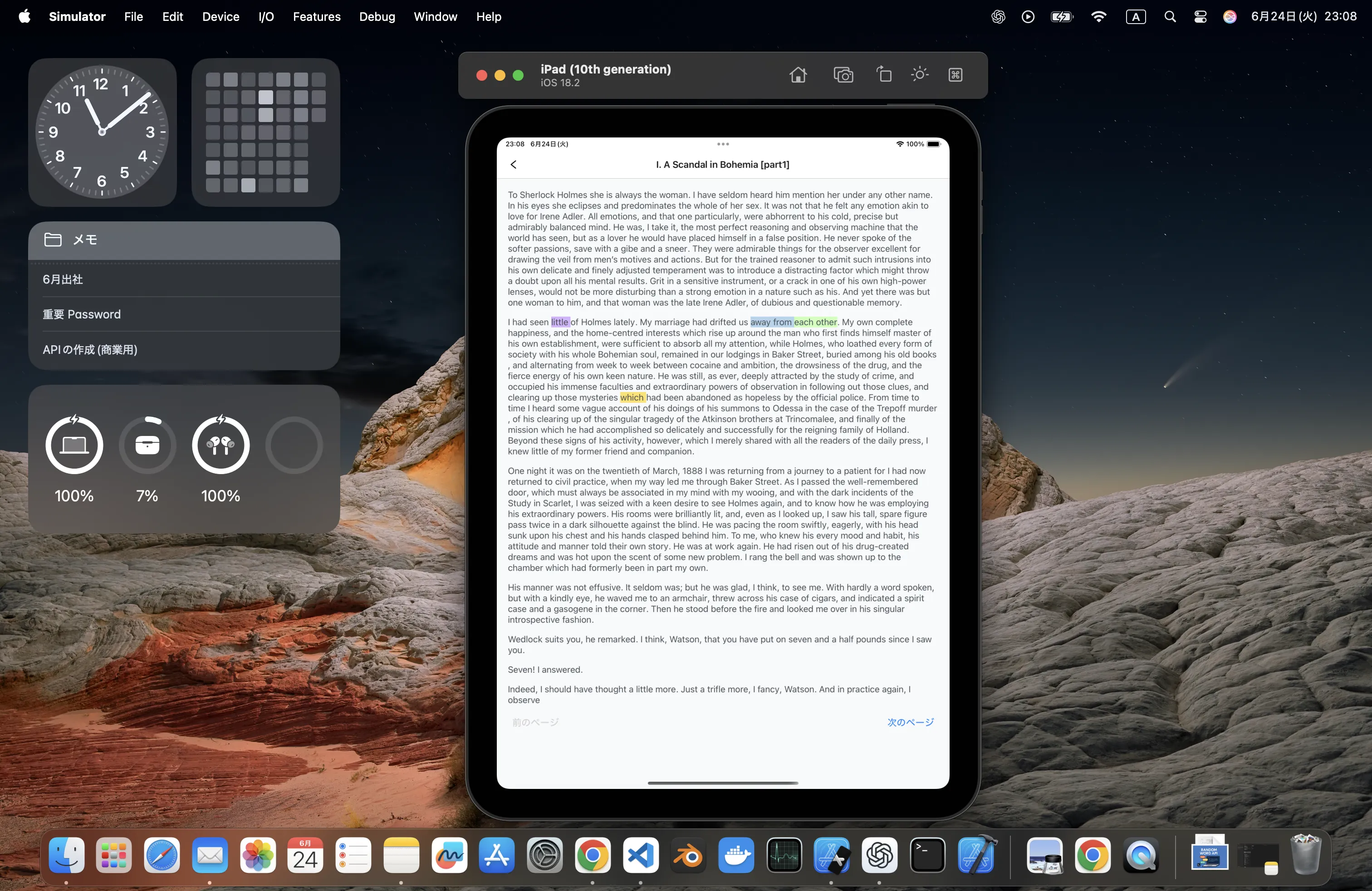The width and height of the screenshot is (1372, 891).
Task: Tap the three-dot multitasking indicator
Action: coord(723,144)
